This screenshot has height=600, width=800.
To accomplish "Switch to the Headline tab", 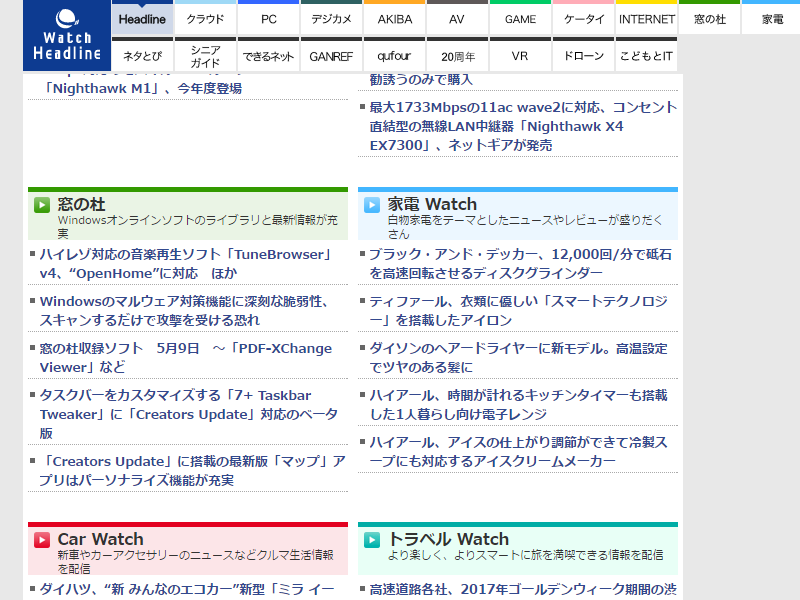I will (x=141, y=18).
